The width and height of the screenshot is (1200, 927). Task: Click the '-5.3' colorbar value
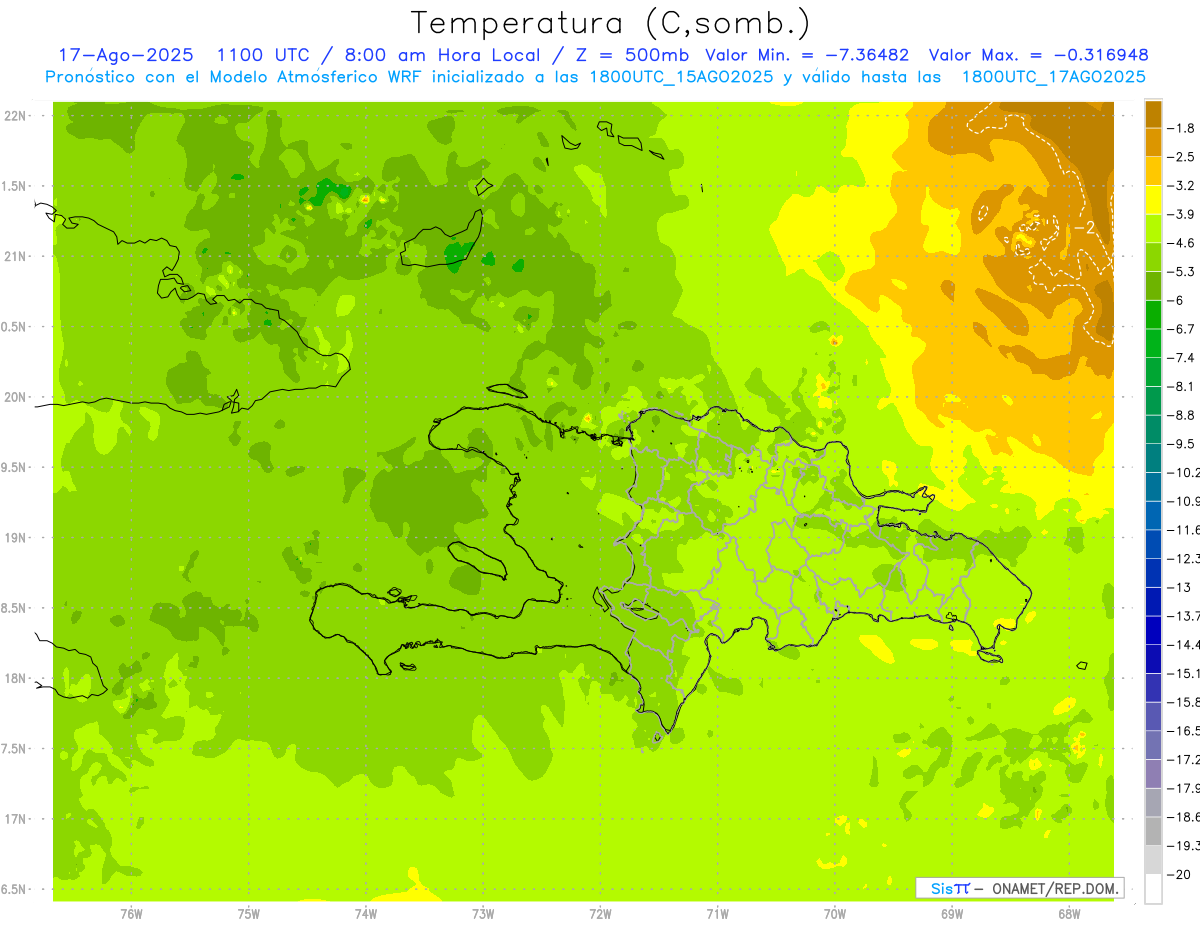[1181, 272]
